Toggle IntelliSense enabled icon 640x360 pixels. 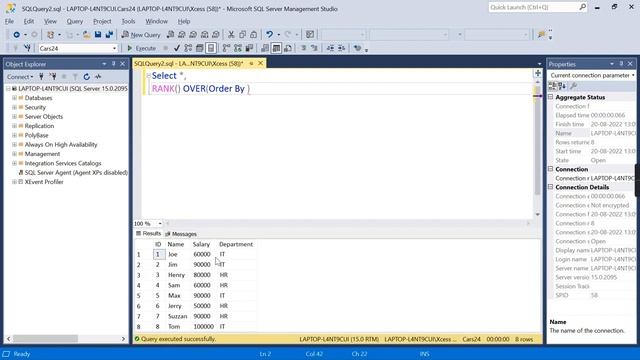coord(211,48)
